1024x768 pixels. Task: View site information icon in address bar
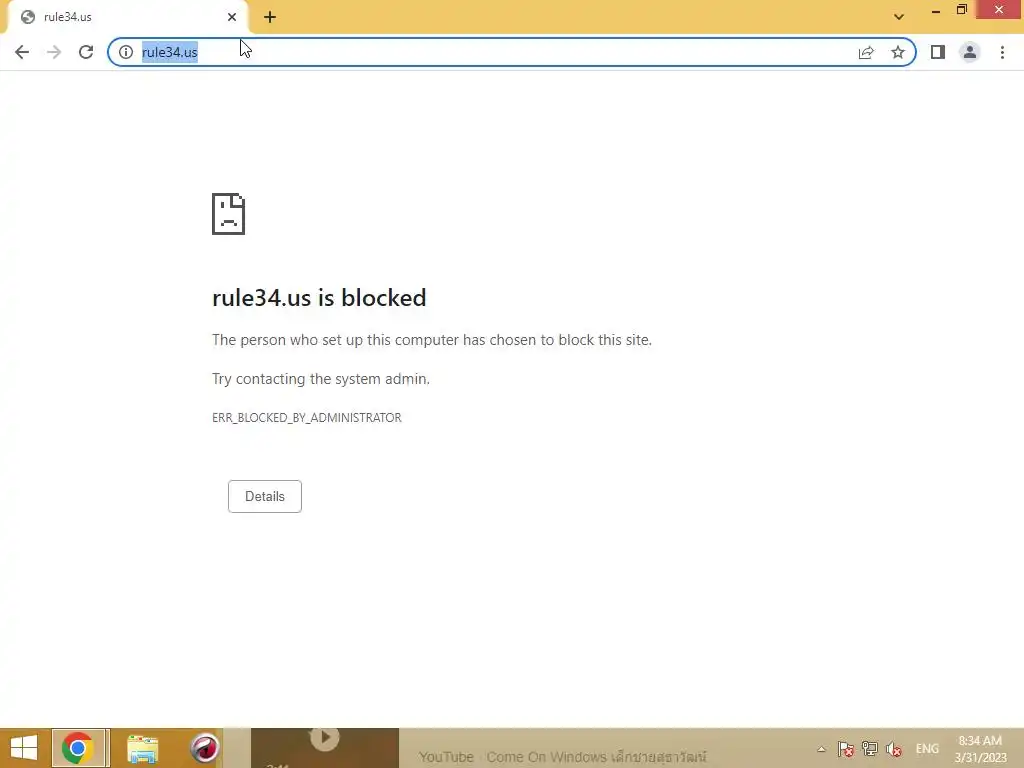pyautogui.click(x=126, y=52)
